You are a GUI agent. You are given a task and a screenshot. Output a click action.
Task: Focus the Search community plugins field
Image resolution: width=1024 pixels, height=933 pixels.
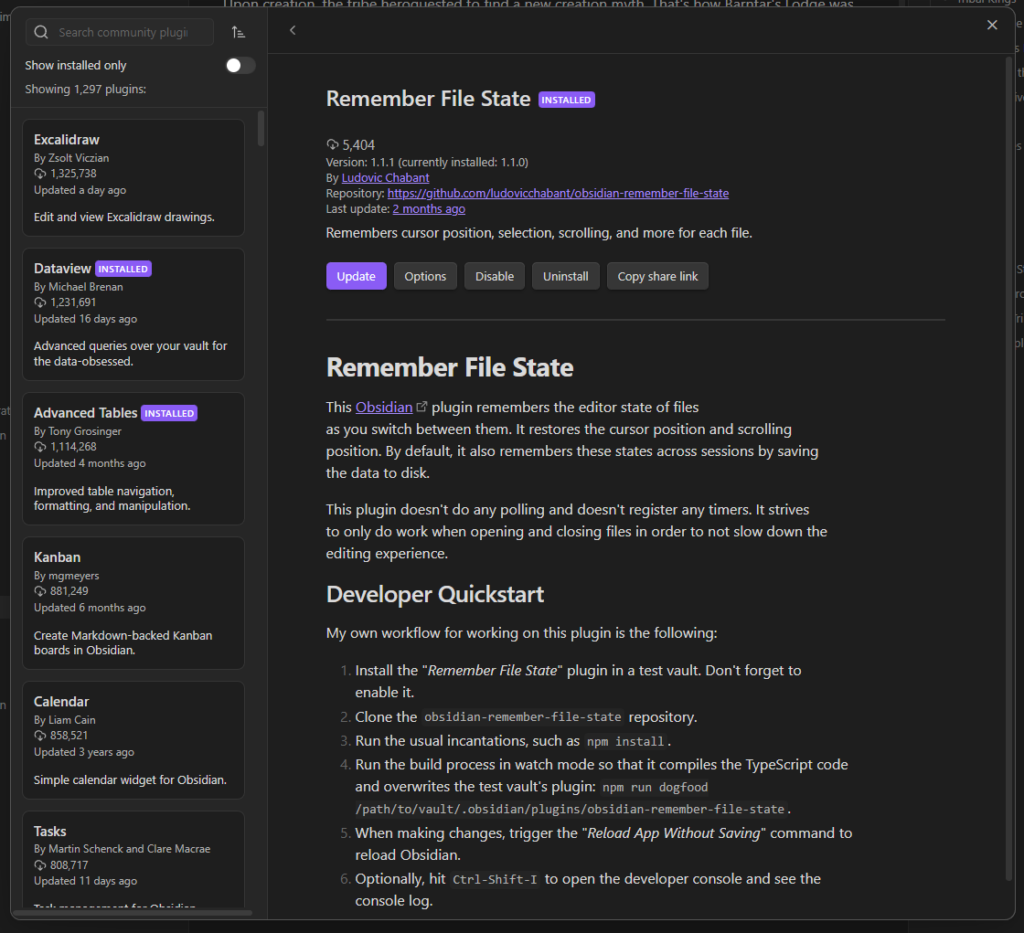click(x=120, y=32)
